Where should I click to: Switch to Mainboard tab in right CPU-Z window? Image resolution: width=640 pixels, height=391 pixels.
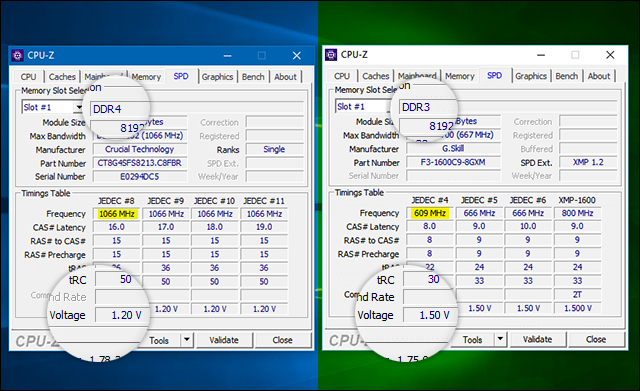pos(417,76)
